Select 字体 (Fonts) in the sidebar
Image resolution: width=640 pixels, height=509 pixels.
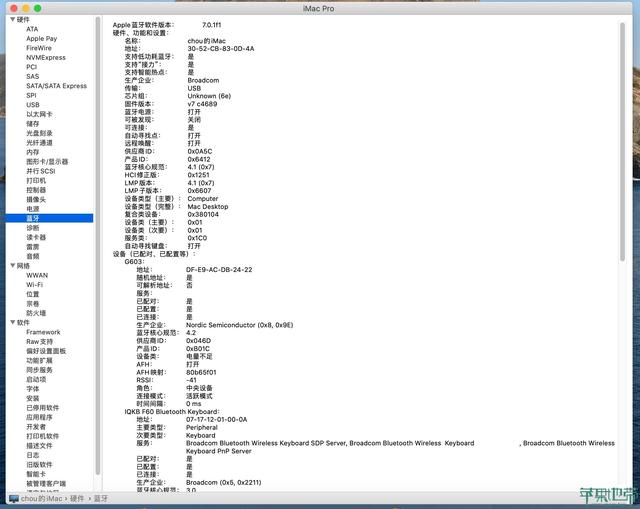click(33, 389)
